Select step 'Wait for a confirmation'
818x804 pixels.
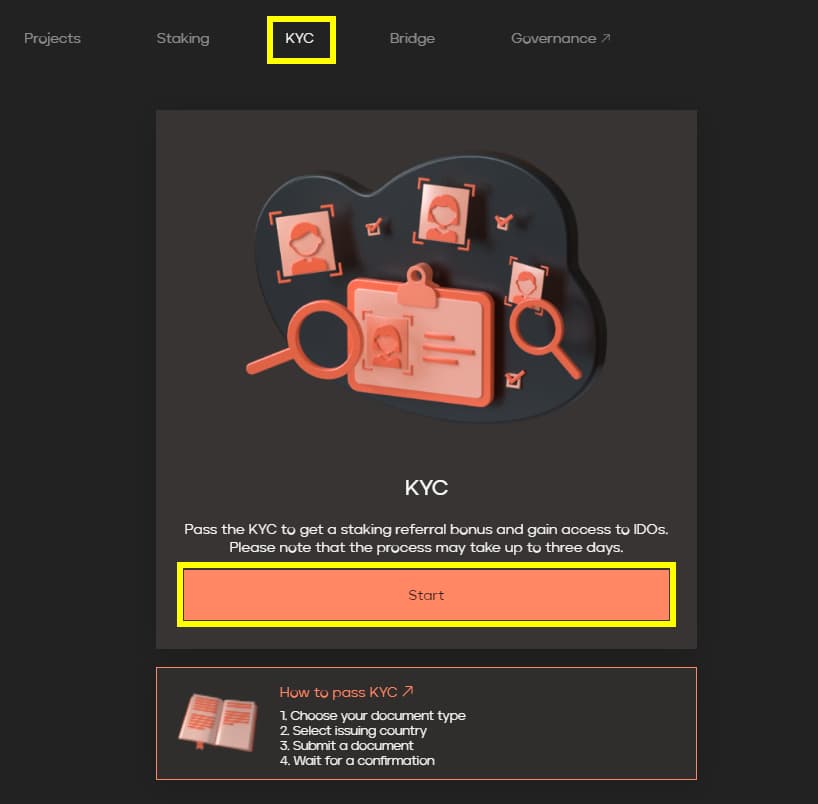point(357,761)
